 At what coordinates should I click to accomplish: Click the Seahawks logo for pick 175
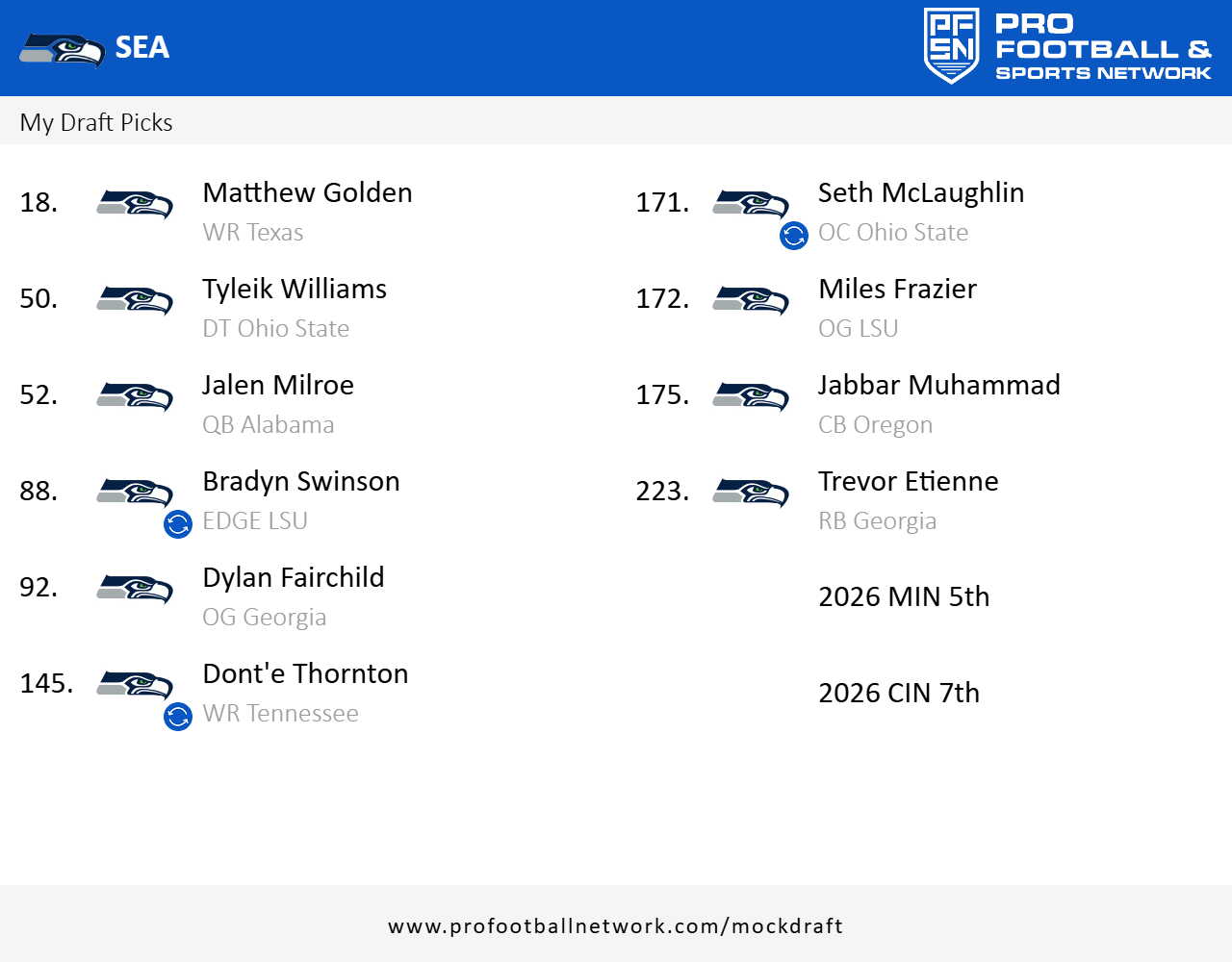tap(751, 396)
